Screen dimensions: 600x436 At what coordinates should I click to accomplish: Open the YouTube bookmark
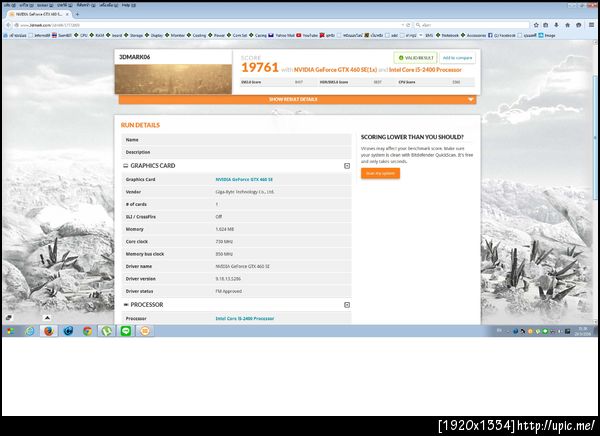(x=307, y=35)
